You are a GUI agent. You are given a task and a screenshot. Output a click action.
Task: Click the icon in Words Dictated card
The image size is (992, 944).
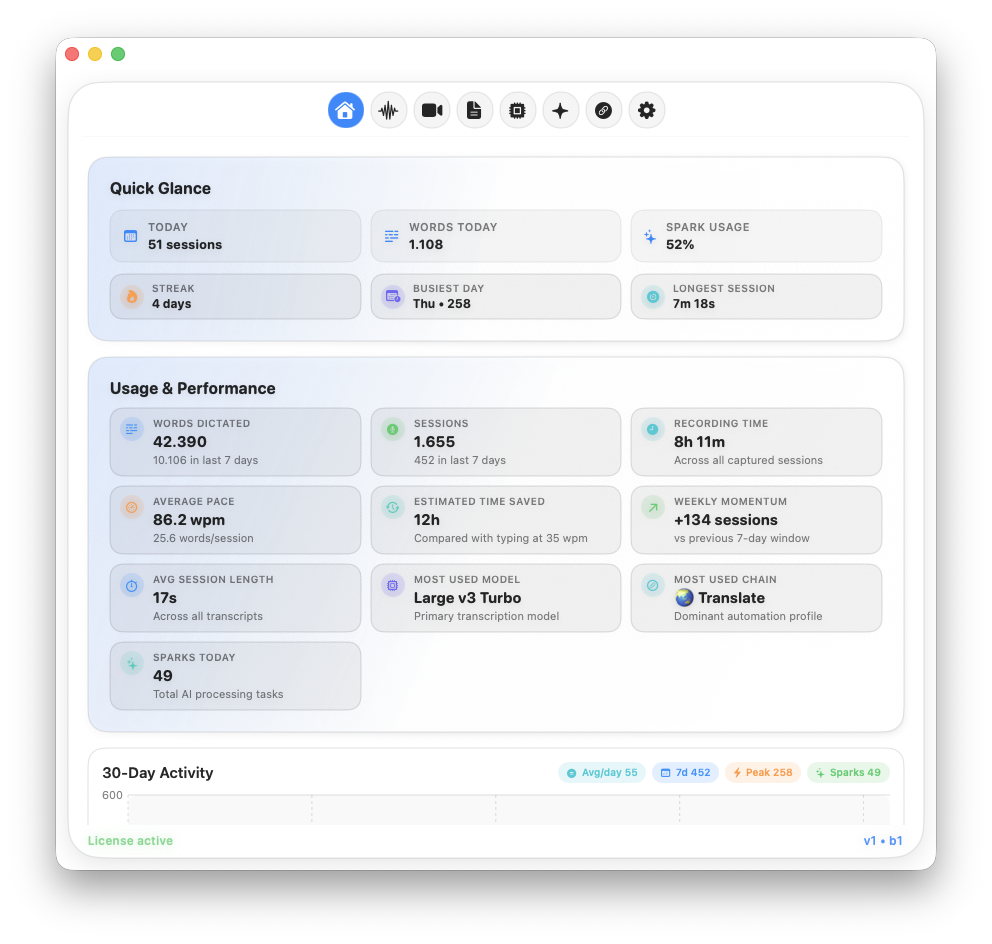click(132, 429)
